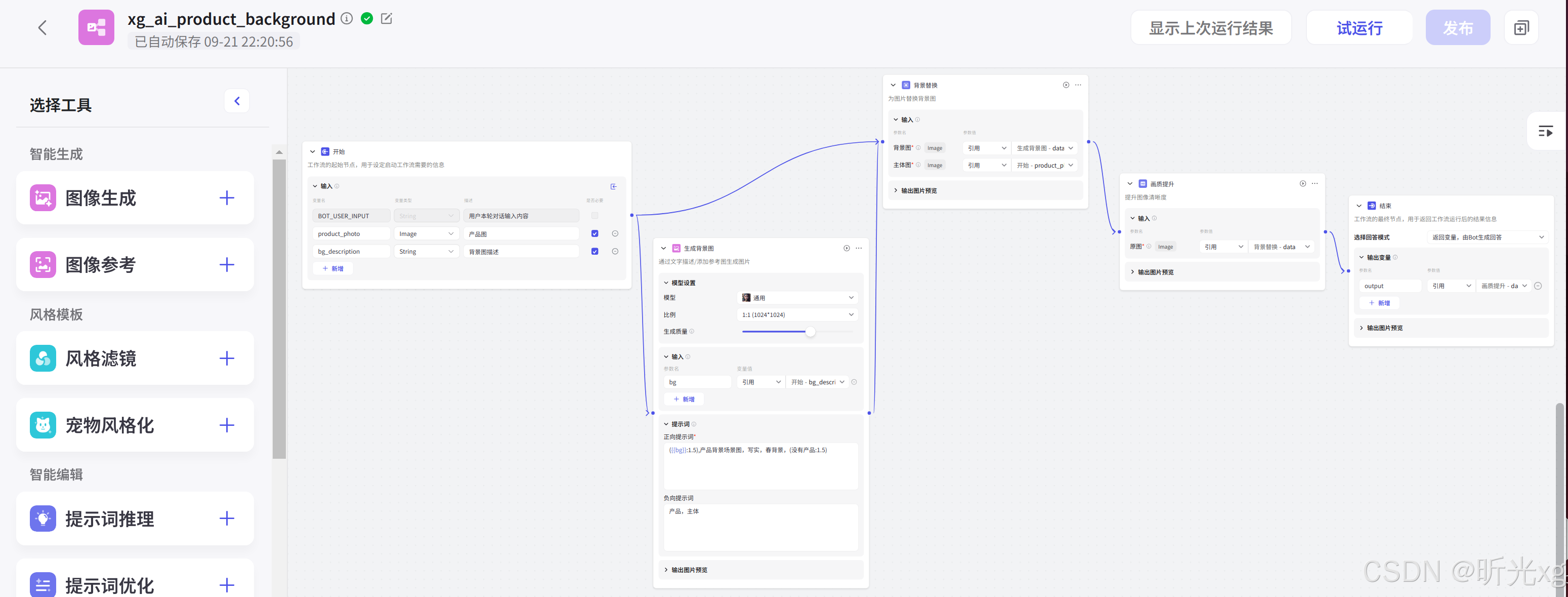Expand 输出图片预览 in 画质提升 node
This screenshot has height=597, width=1568.
pyautogui.click(x=1155, y=272)
